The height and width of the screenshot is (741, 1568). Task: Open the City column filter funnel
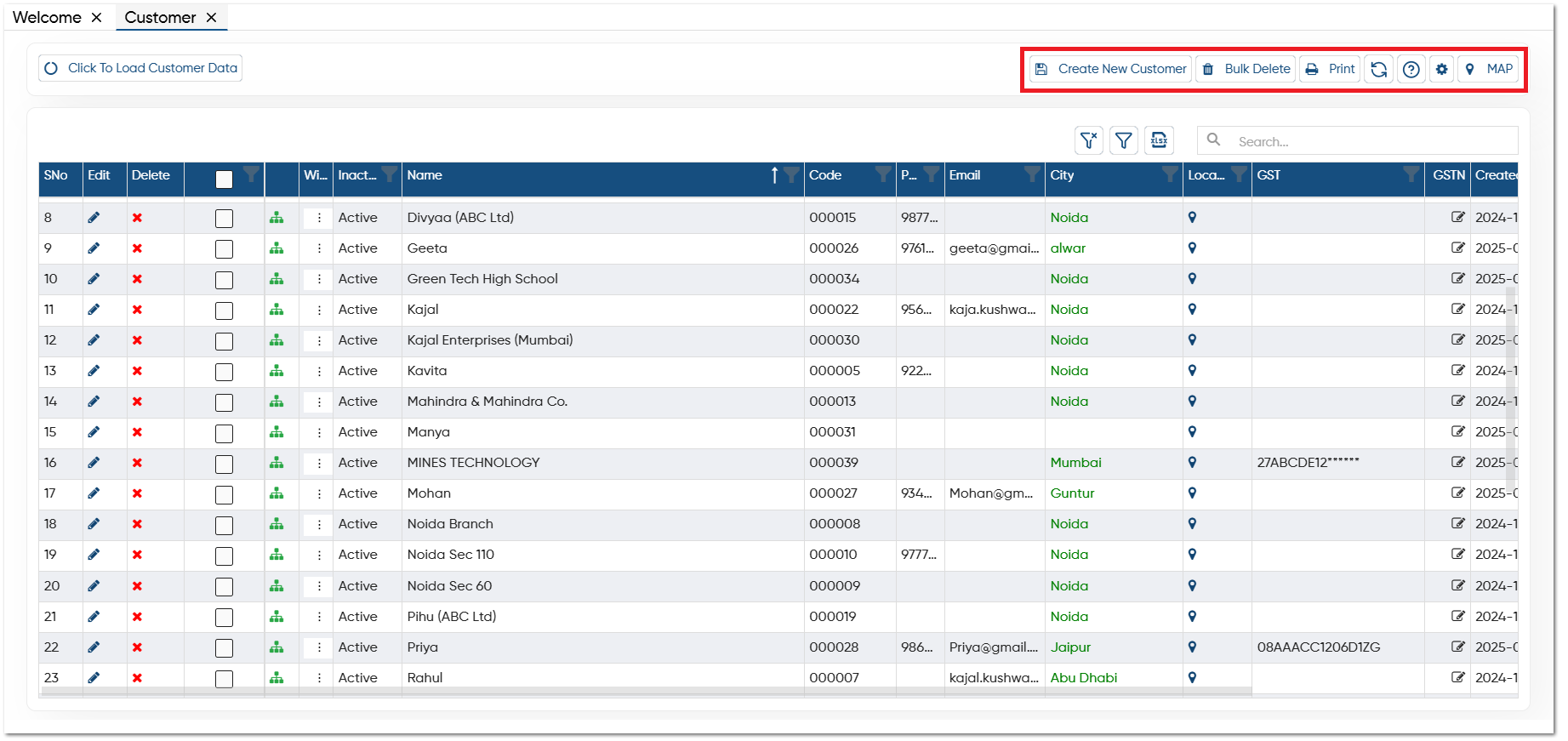tap(1171, 175)
